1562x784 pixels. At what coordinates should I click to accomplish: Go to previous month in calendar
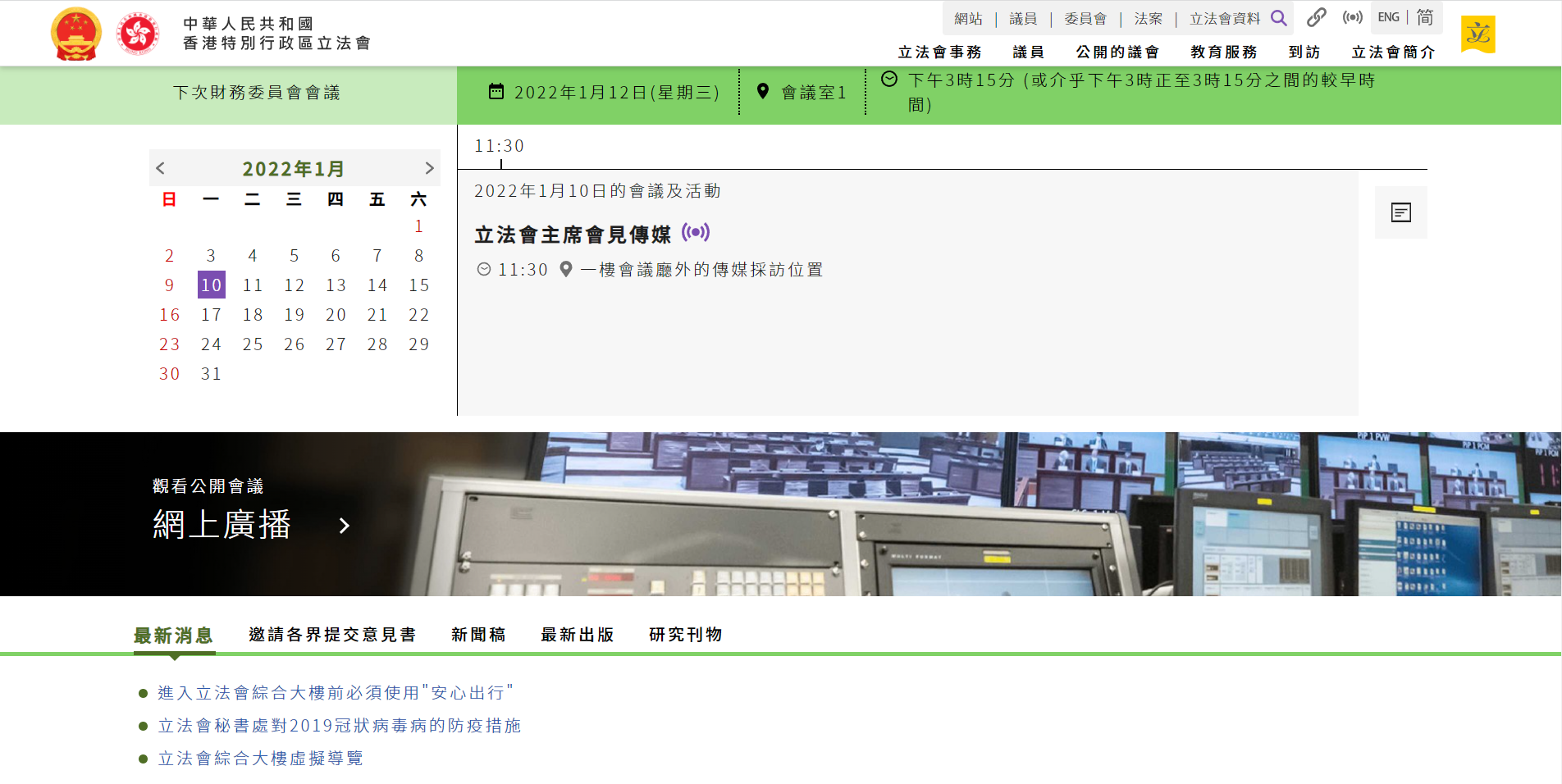coord(161,168)
